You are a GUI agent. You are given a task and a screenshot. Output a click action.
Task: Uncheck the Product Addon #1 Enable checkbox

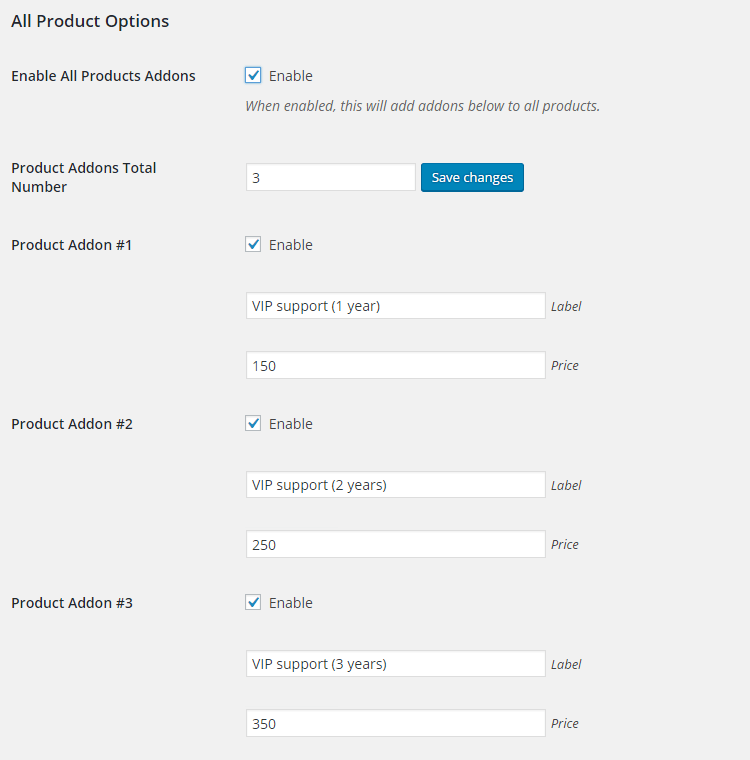click(253, 245)
